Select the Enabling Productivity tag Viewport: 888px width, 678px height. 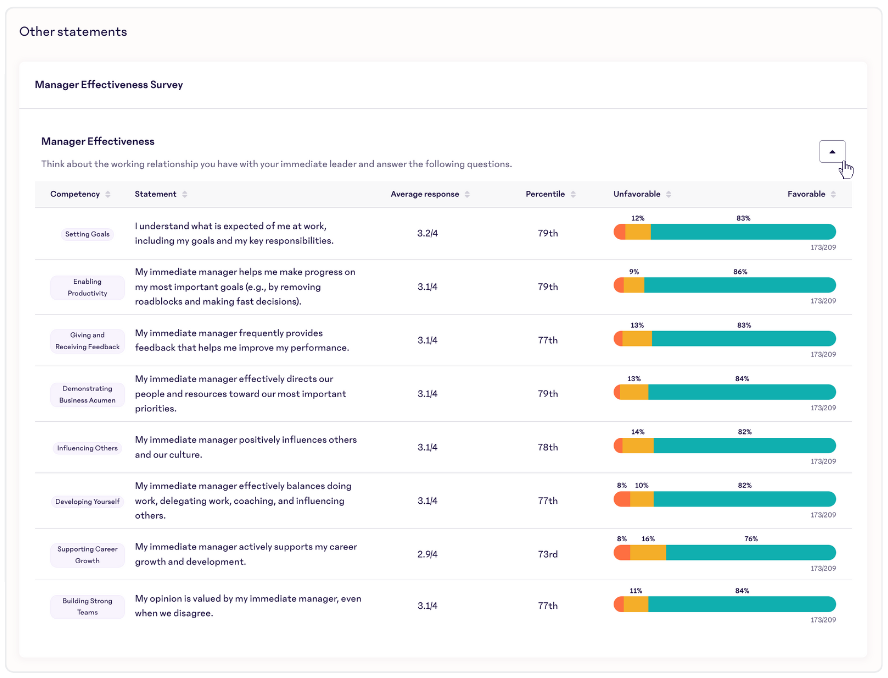click(x=87, y=287)
